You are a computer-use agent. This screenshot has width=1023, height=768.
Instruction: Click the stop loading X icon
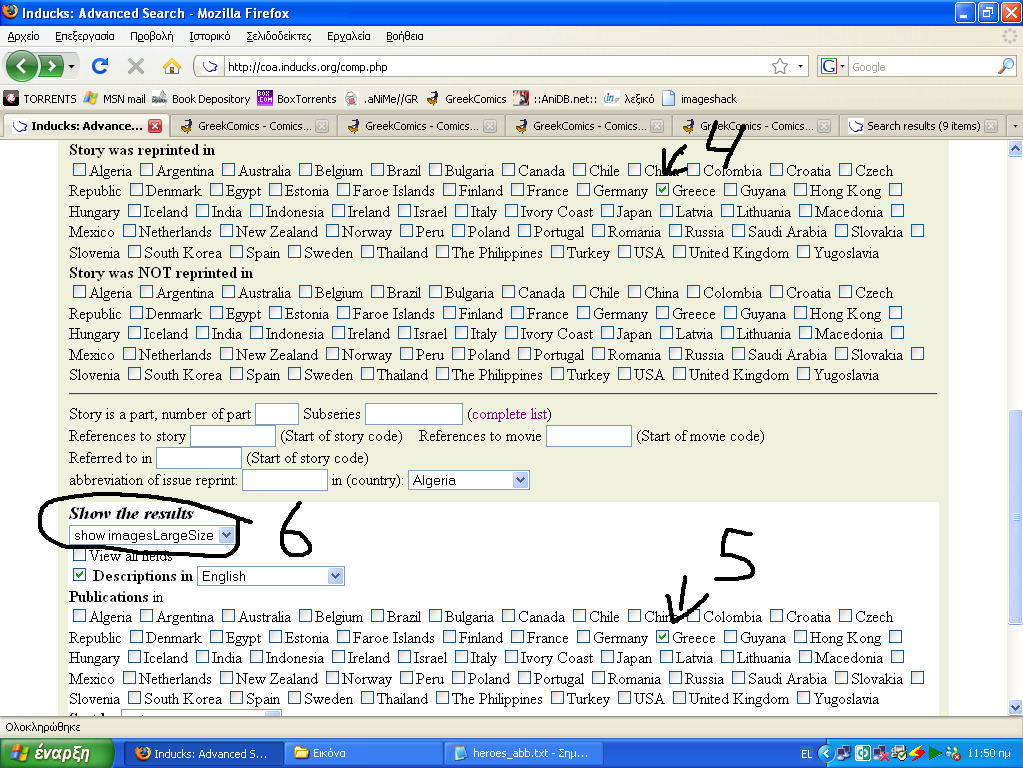[136, 67]
